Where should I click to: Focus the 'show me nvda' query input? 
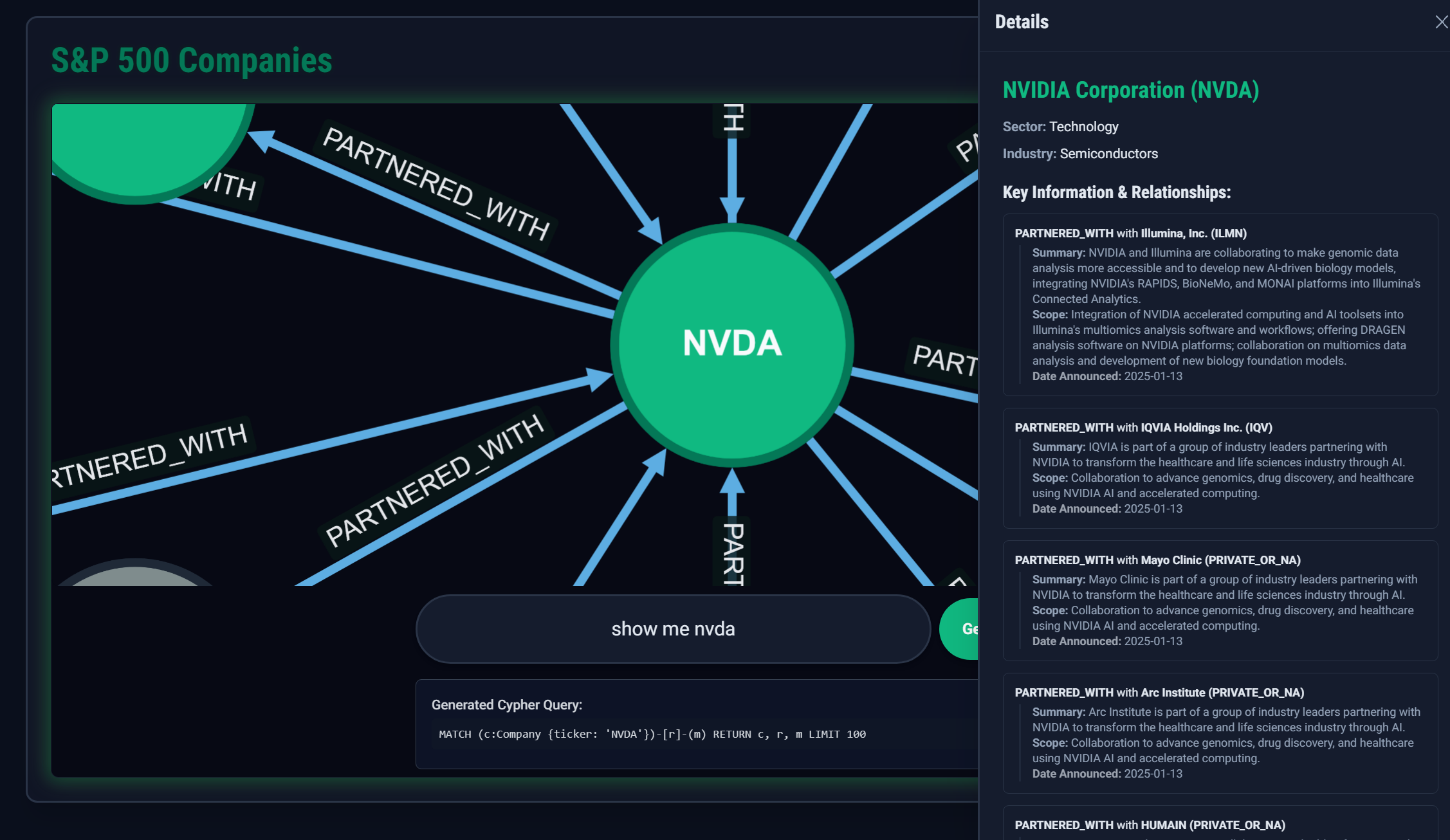[673, 628]
